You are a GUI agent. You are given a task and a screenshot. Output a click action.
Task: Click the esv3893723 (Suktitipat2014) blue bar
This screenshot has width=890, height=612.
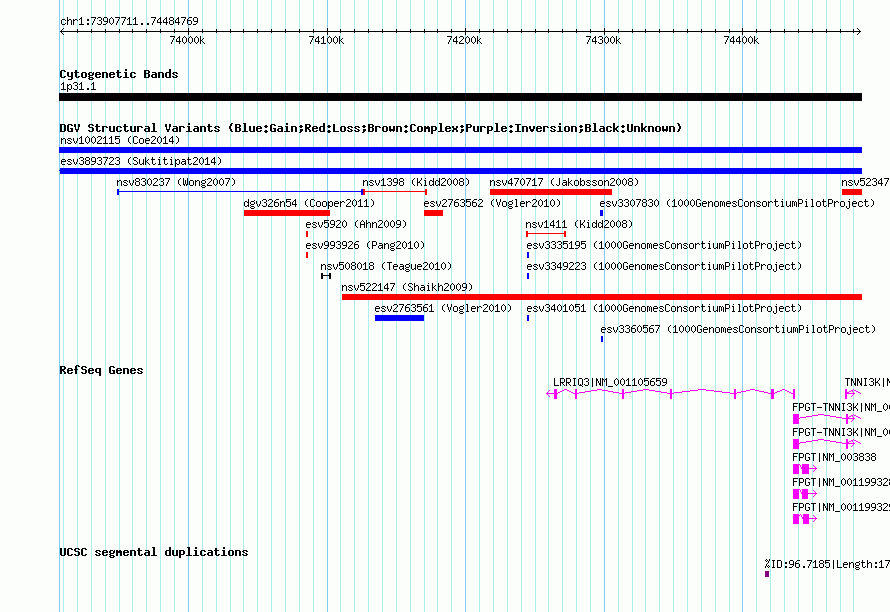(x=460, y=171)
